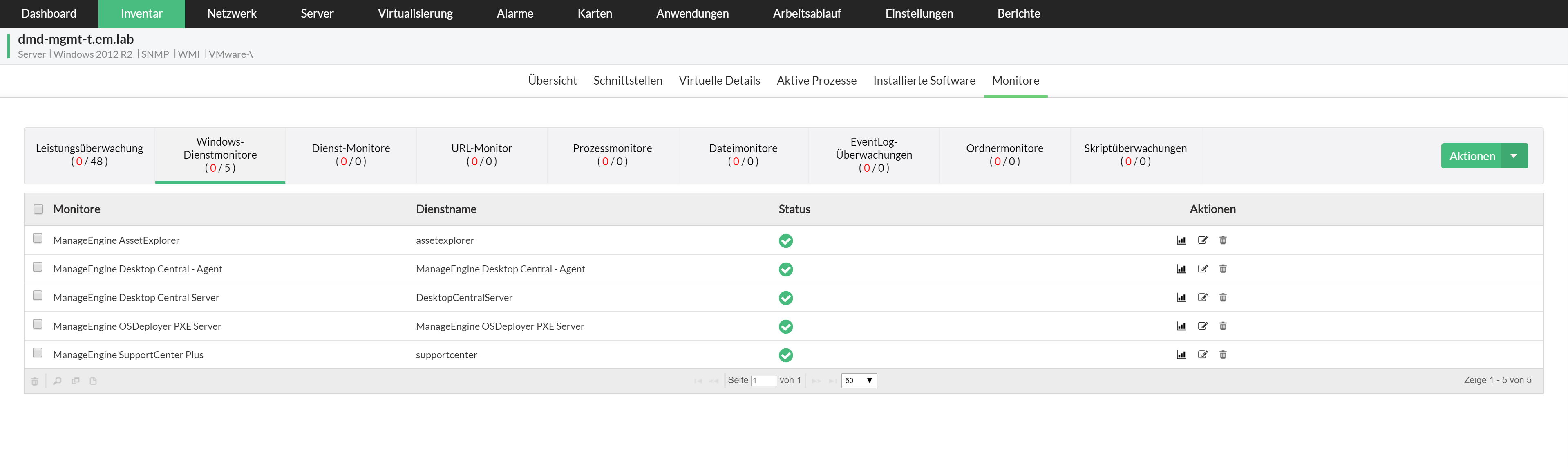Toggle the select-all Monitore header checkbox
The width and height of the screenshot is (1568, 467).
click(x=38, y=209)
